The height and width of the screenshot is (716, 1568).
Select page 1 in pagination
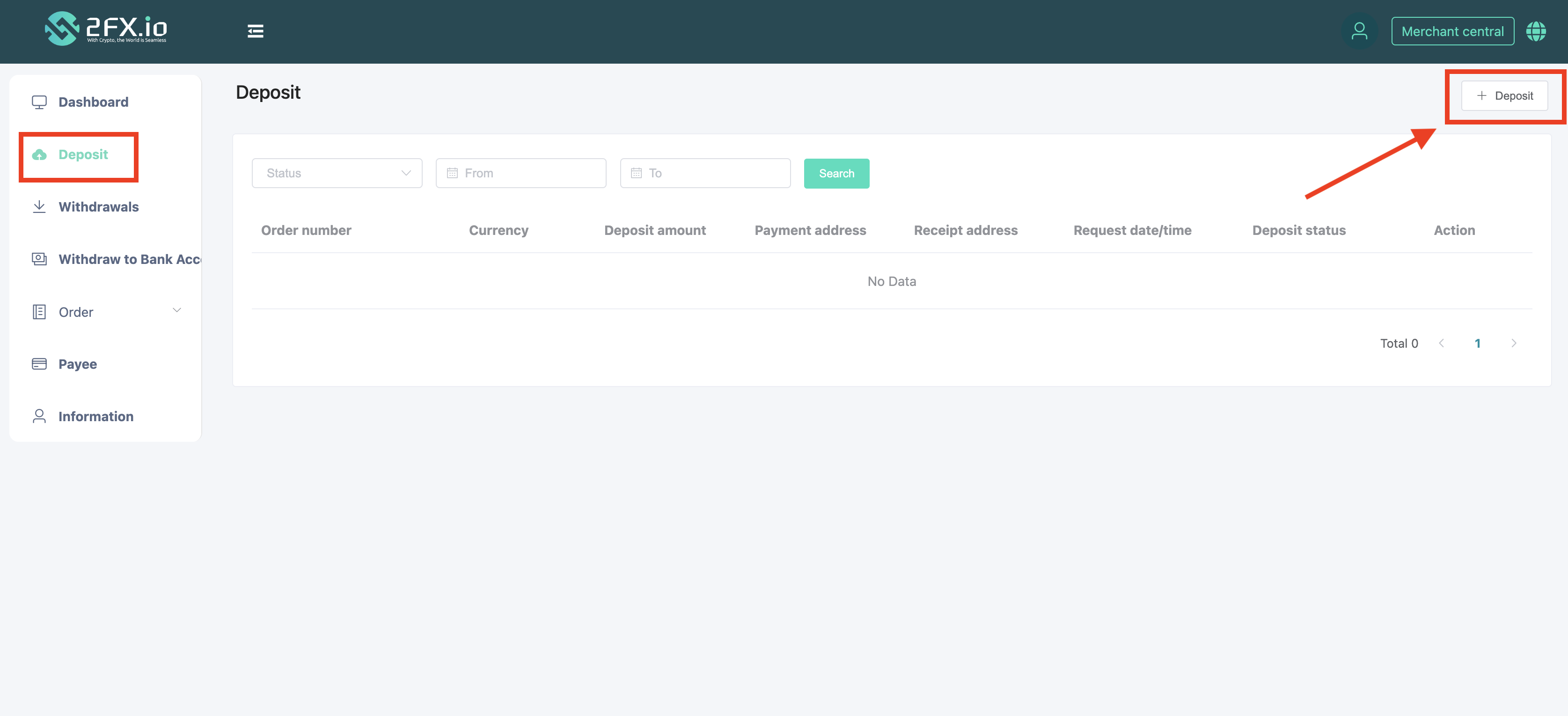point(1477,343)
